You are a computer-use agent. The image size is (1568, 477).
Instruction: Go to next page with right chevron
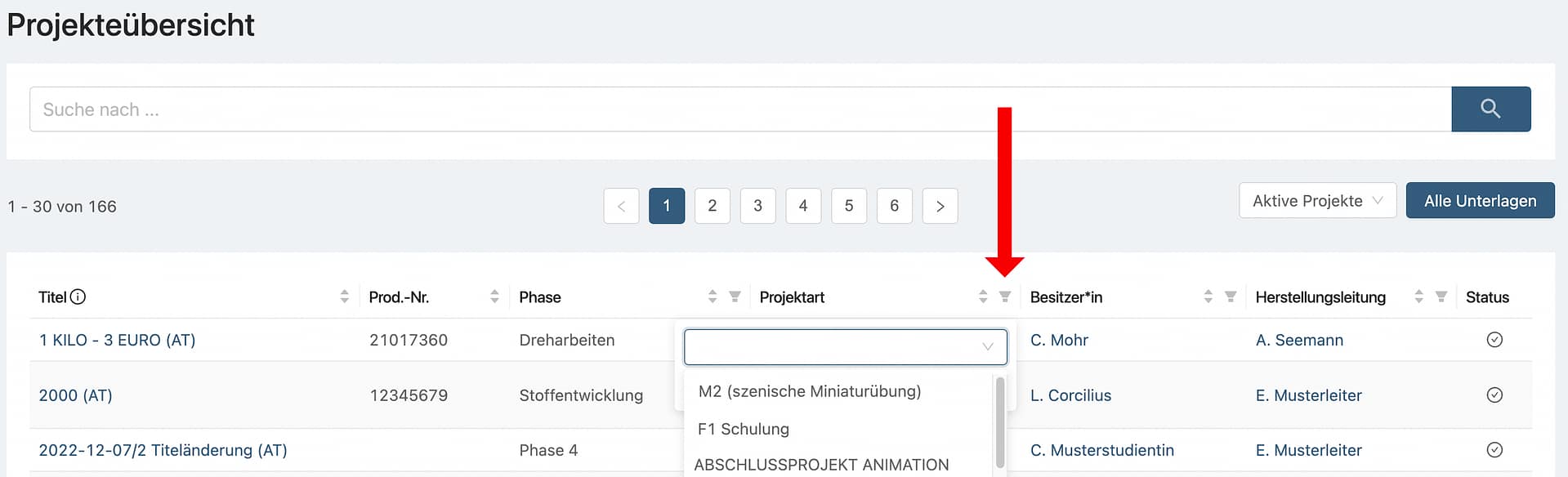pyautogui.click(x=940, y=206)
